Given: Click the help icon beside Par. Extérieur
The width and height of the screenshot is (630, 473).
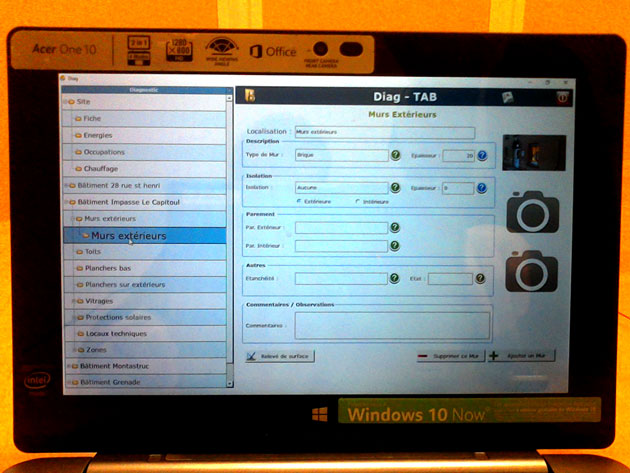Looking at the screenshot, I should [395, 227].
